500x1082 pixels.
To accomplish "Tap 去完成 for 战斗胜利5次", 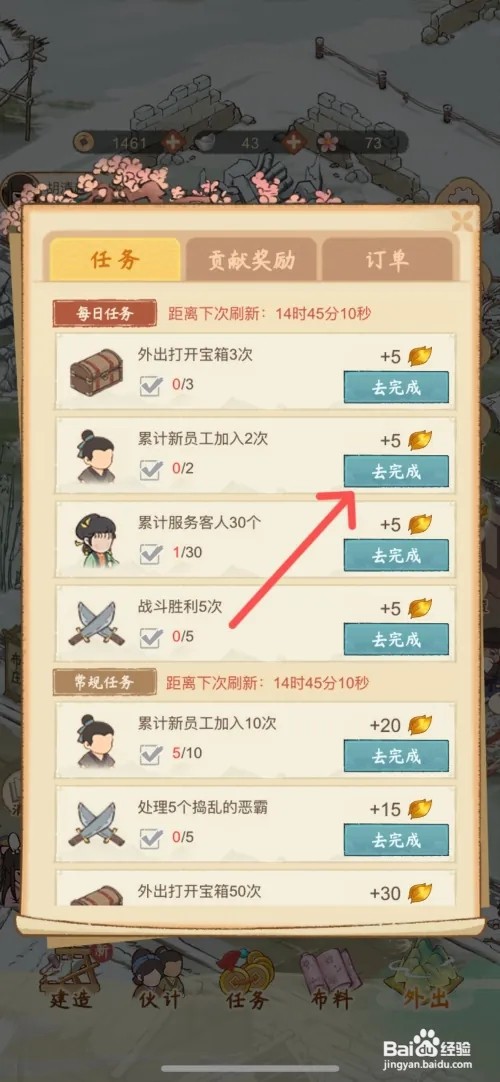I will pyautogui.click(x=397, y=639).
